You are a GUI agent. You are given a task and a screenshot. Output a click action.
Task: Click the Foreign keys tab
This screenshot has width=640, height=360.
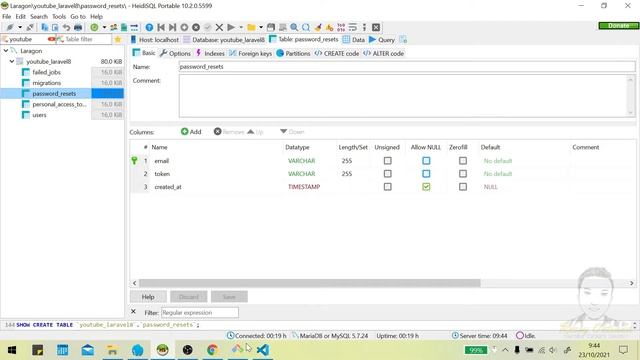click(250, 53)
